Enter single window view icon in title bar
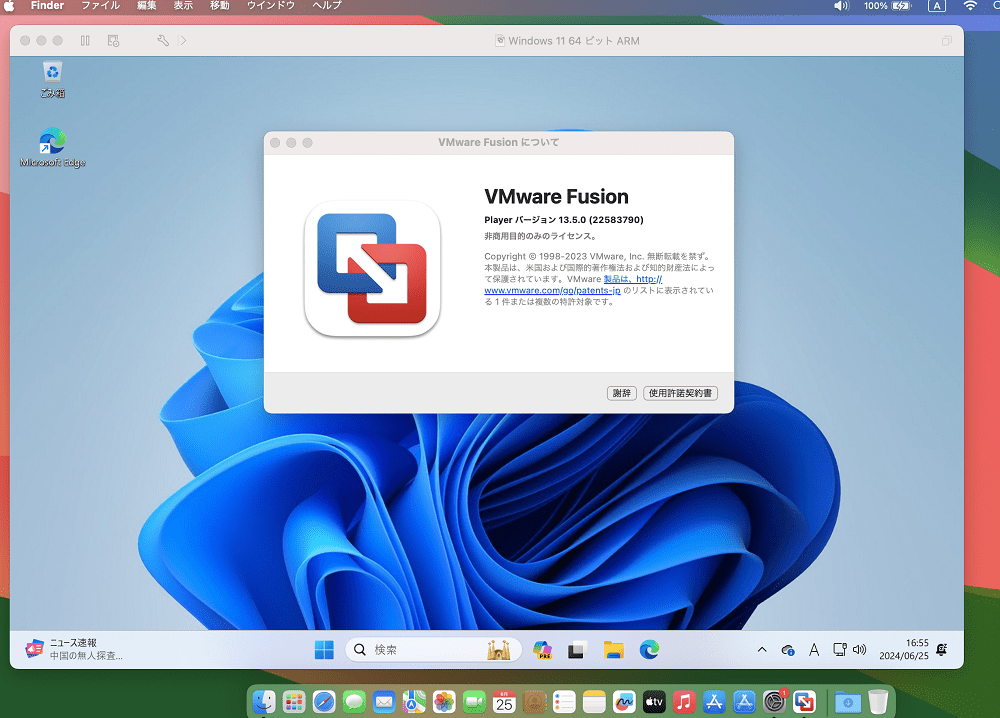Screen dimensions: 1000x718 point(946,41)
